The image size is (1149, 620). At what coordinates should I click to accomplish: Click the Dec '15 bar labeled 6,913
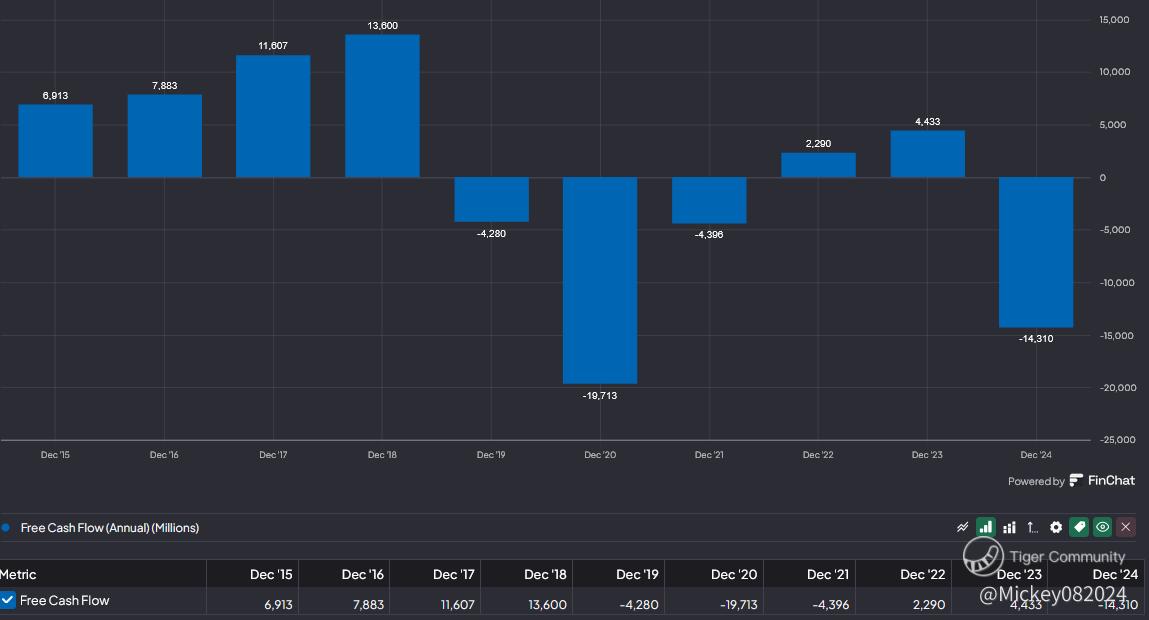56,141
